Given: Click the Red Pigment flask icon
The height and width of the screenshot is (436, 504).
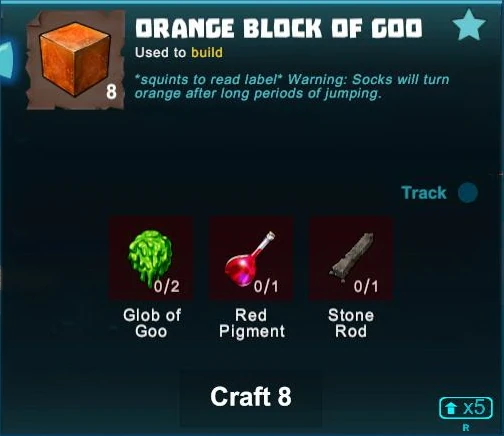Looking at the screenshot, I should tap(251, 258).
